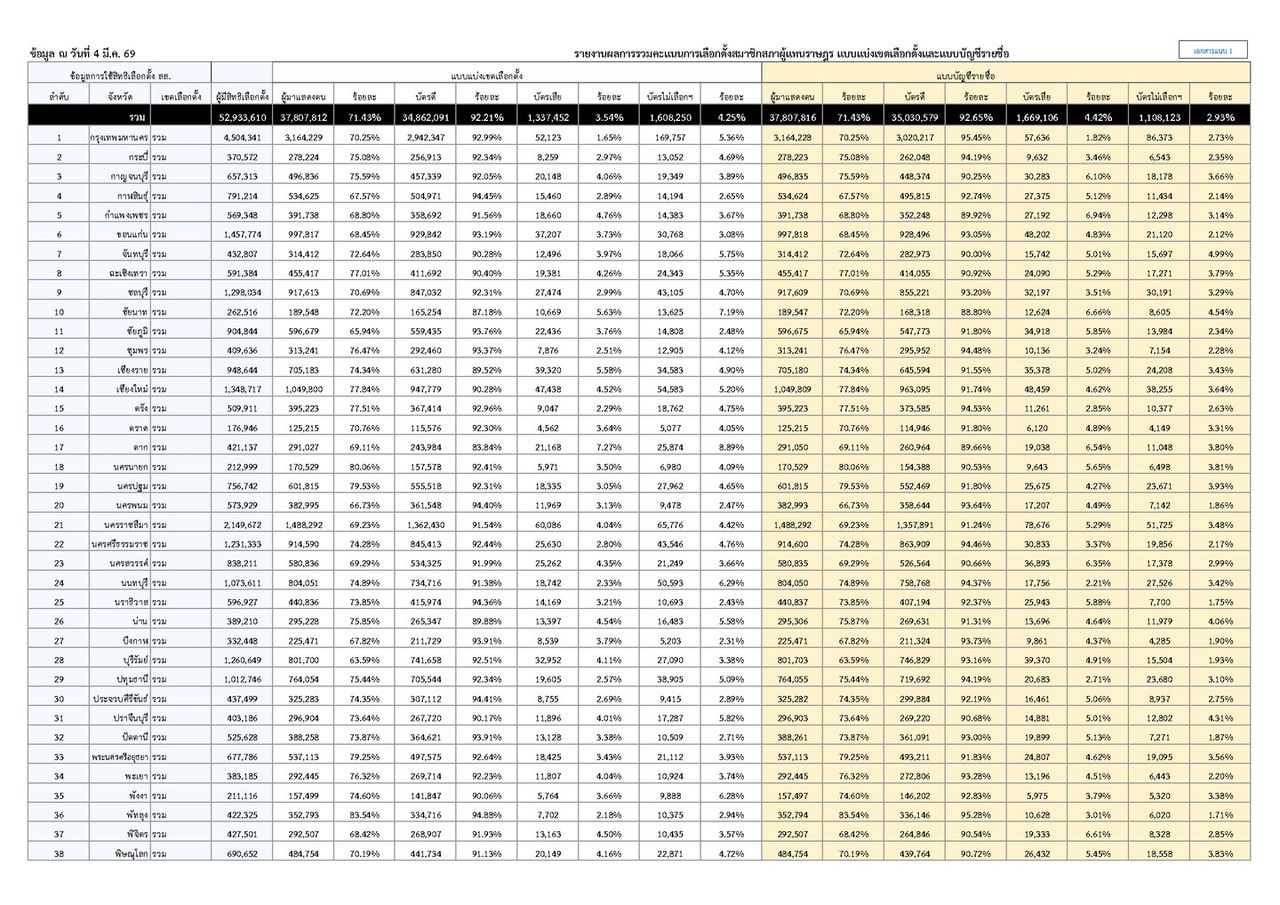The image size is (1280, 905).
Task: Click the date label ข้อมูล ณ วันที่ 4 มี.ค. 69
Action: [x=83, y=52]
